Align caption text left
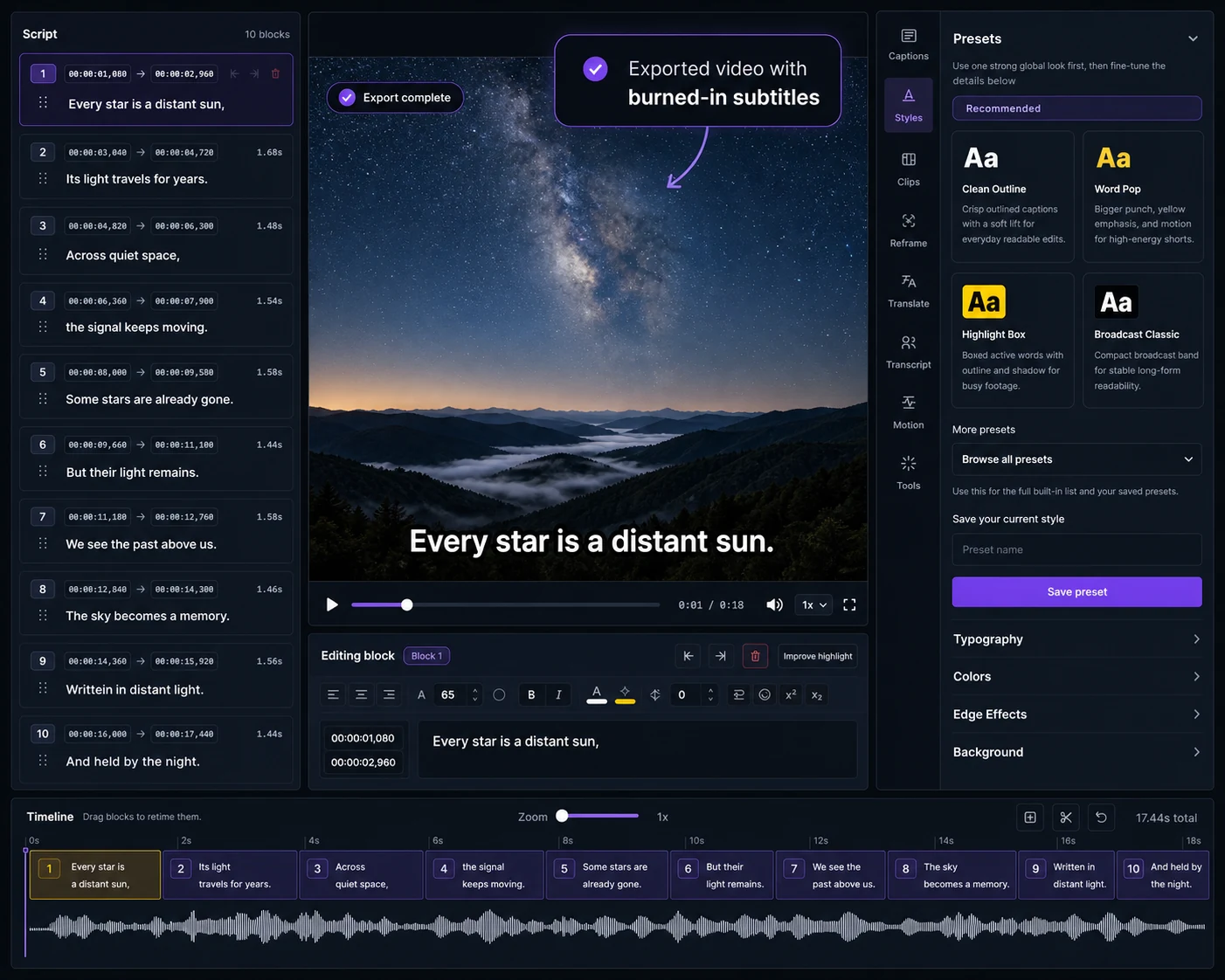 coord(333,694)
